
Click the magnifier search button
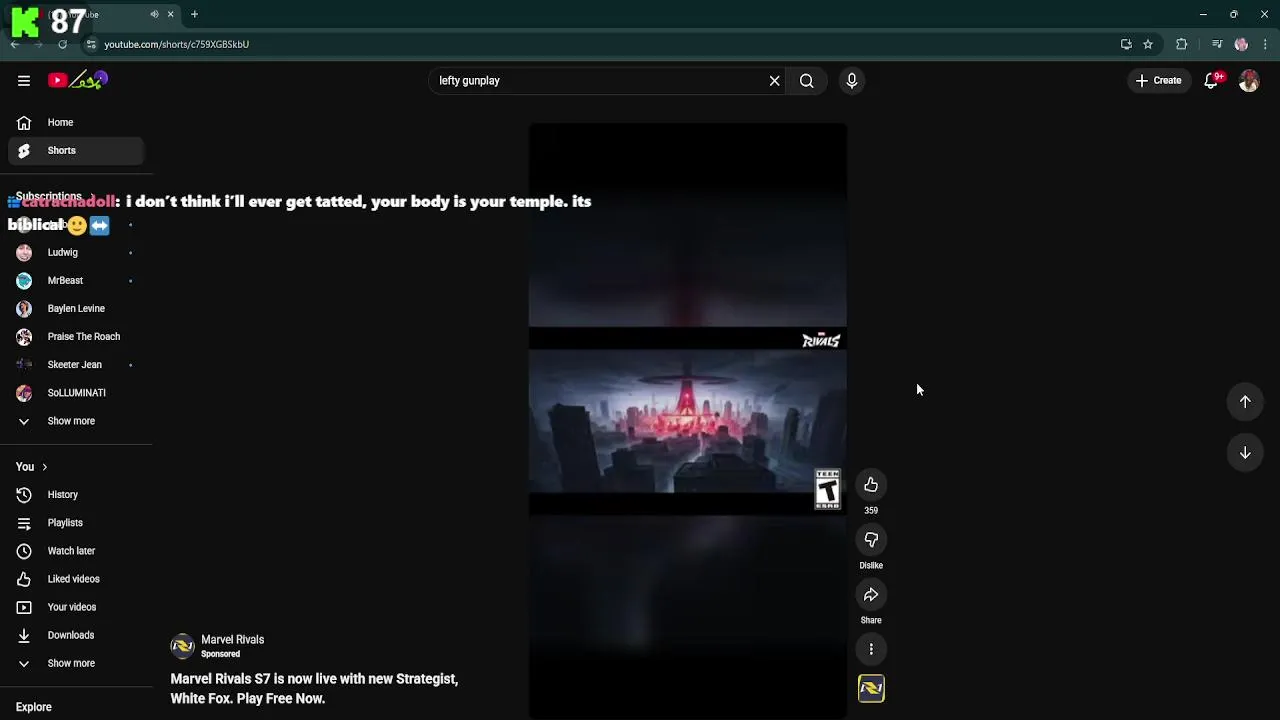pos(806,81)
